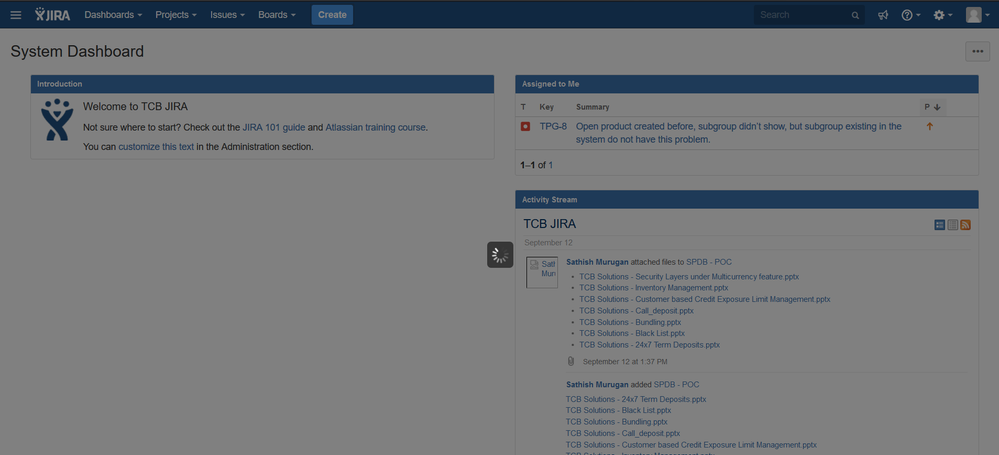The image size is (999, 455).
Task: Open the feedback megaphone icon
Action: [x=883, y=15]
